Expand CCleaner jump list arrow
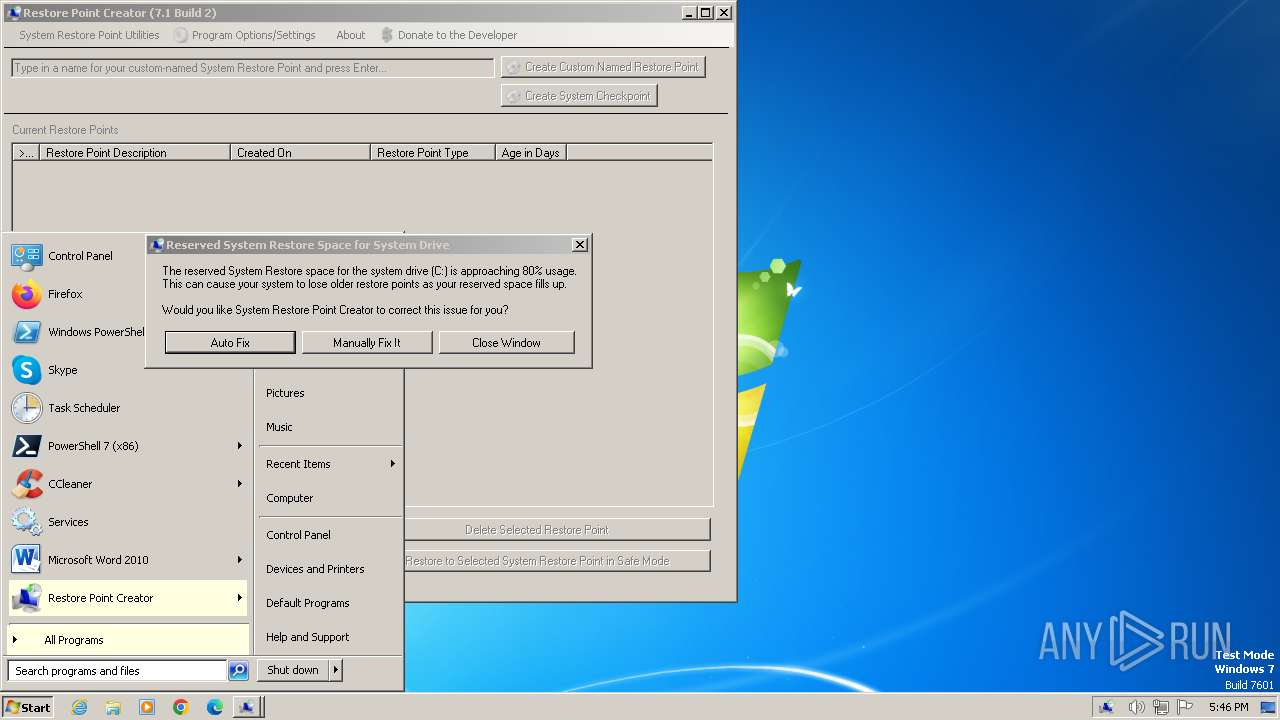 239,484
